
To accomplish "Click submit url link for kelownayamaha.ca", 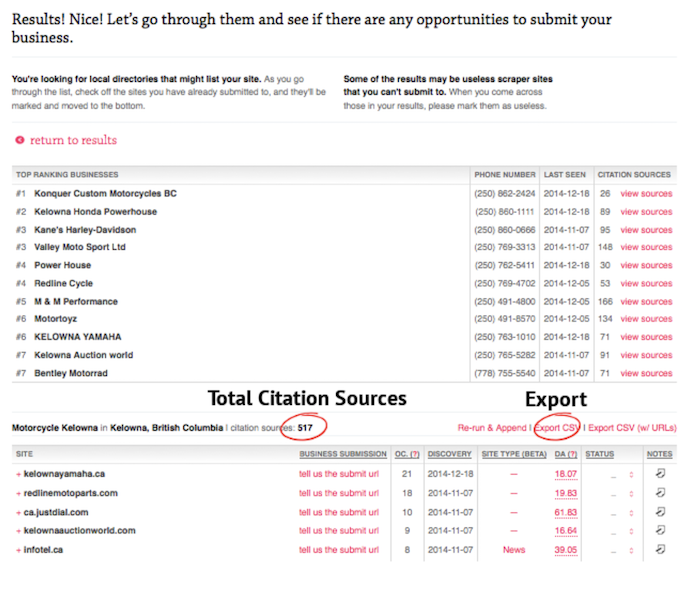I will (339, 474).
